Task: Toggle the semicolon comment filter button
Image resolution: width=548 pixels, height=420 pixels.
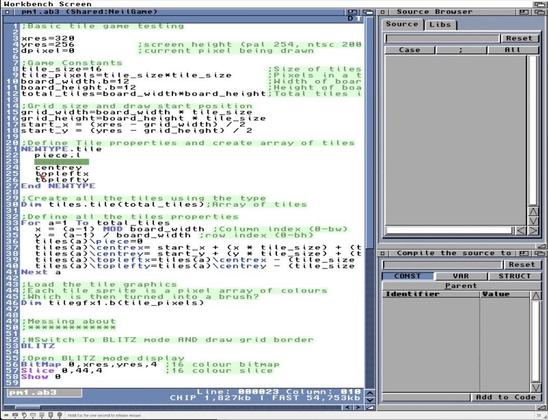Action: click(461, 50)
